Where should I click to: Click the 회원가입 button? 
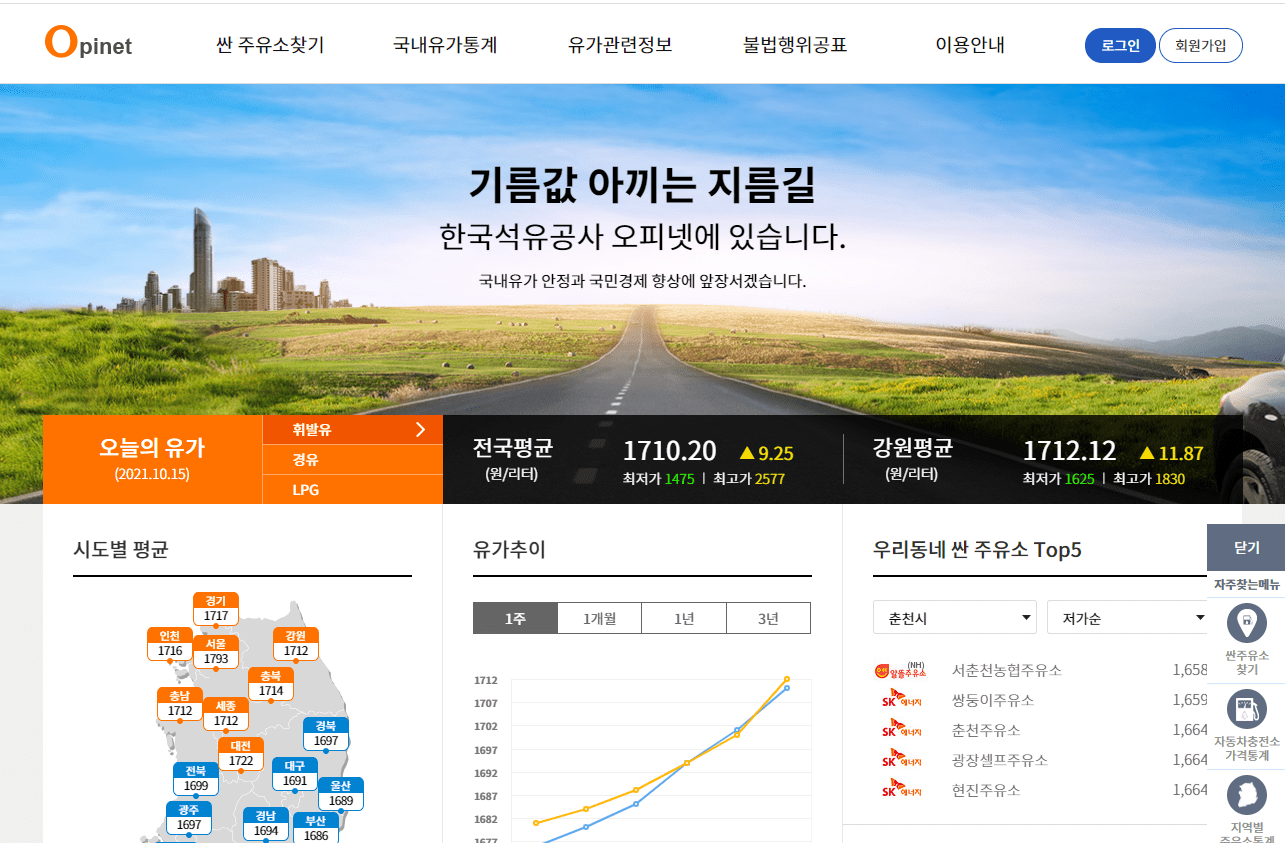[x=1200, y=45]
